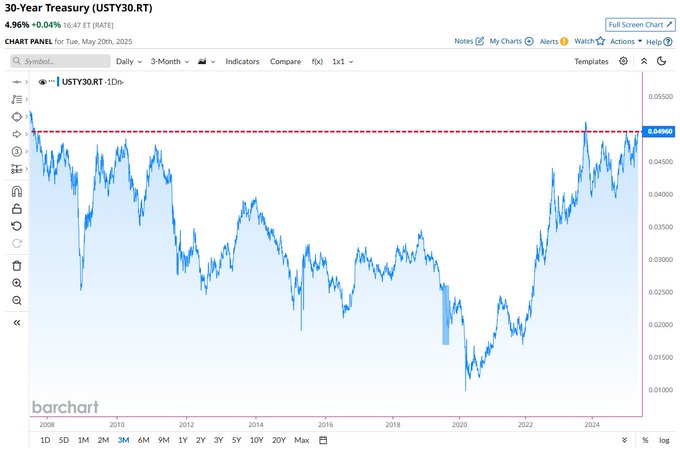Toggle percent scale button

point(645,440)
